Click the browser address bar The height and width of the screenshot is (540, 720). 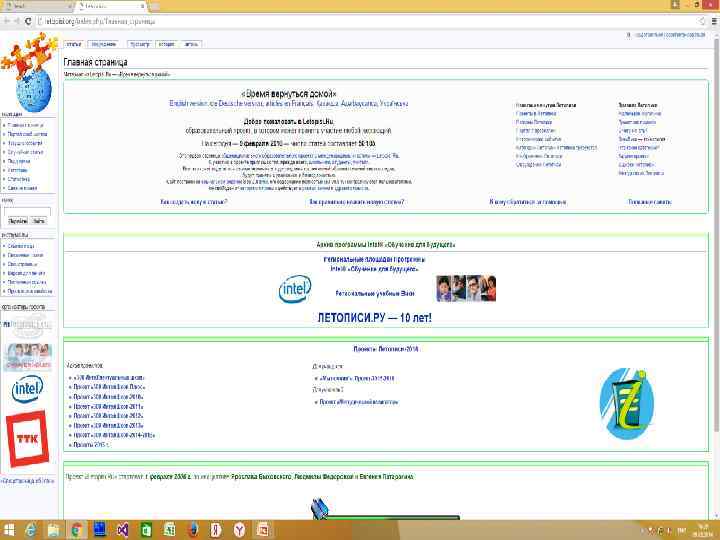pos(367,21)
